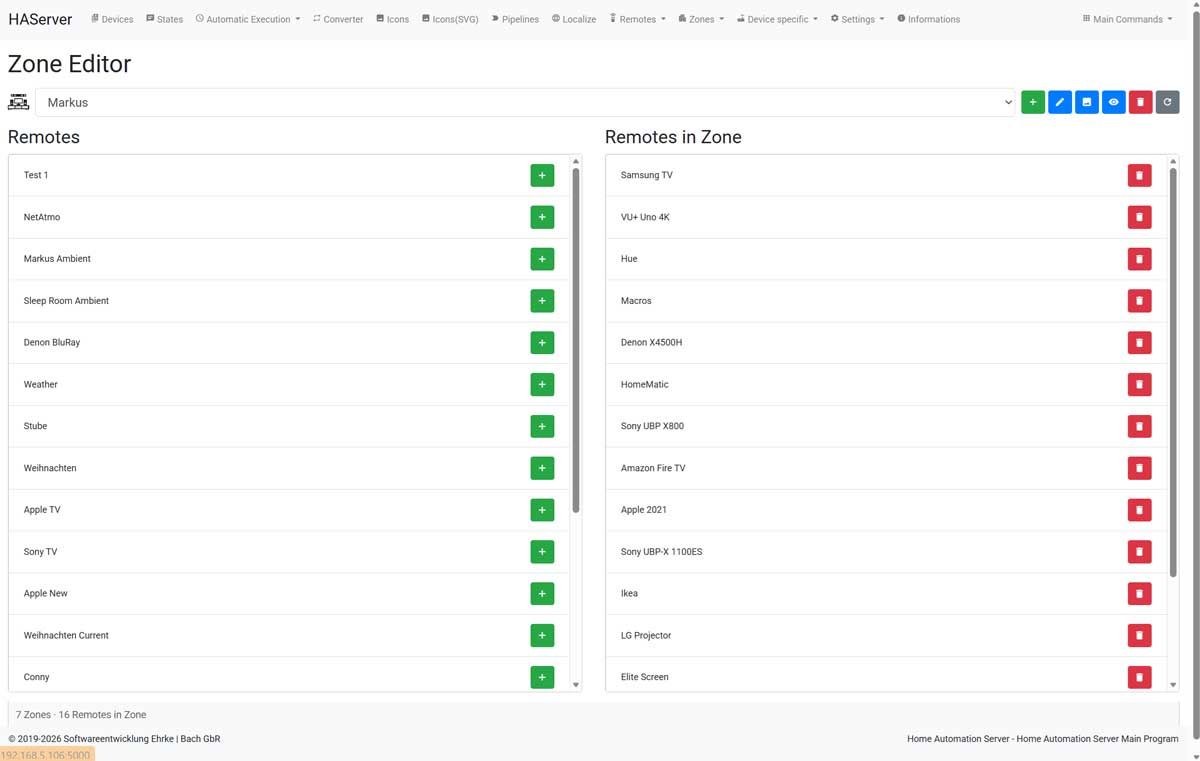Toggle zone visibility with eye button

[x=1113, y=102]
